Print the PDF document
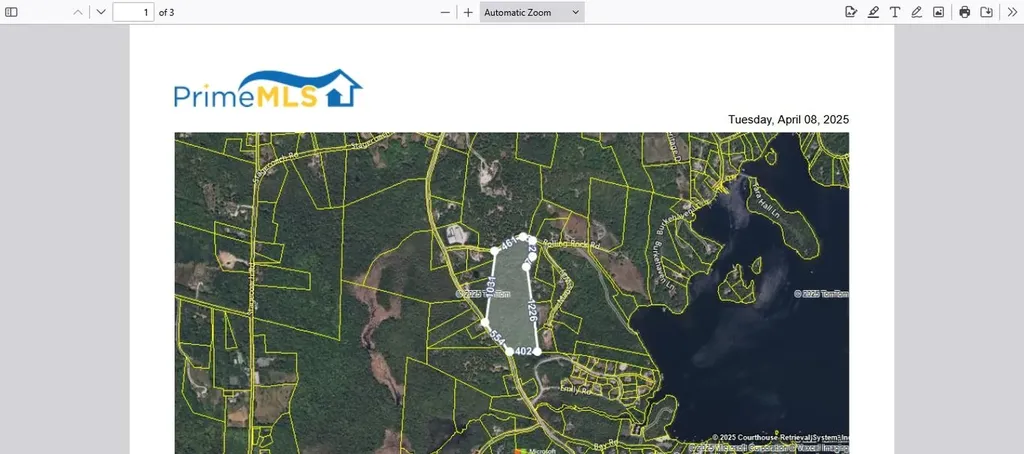The image size is (1024, 454). point(965,12)
